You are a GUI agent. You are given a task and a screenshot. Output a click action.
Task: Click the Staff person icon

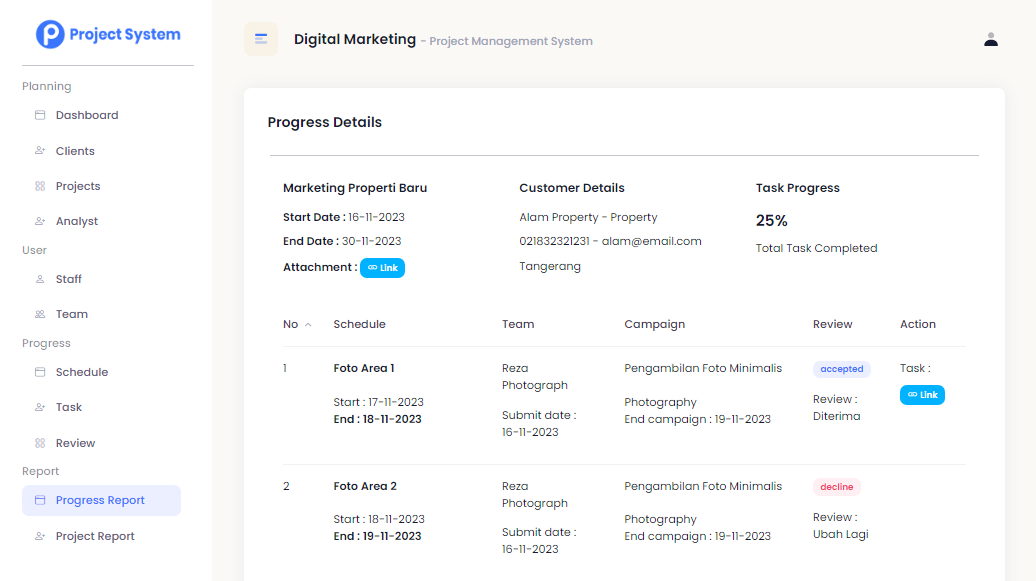[x=40, y=279]
